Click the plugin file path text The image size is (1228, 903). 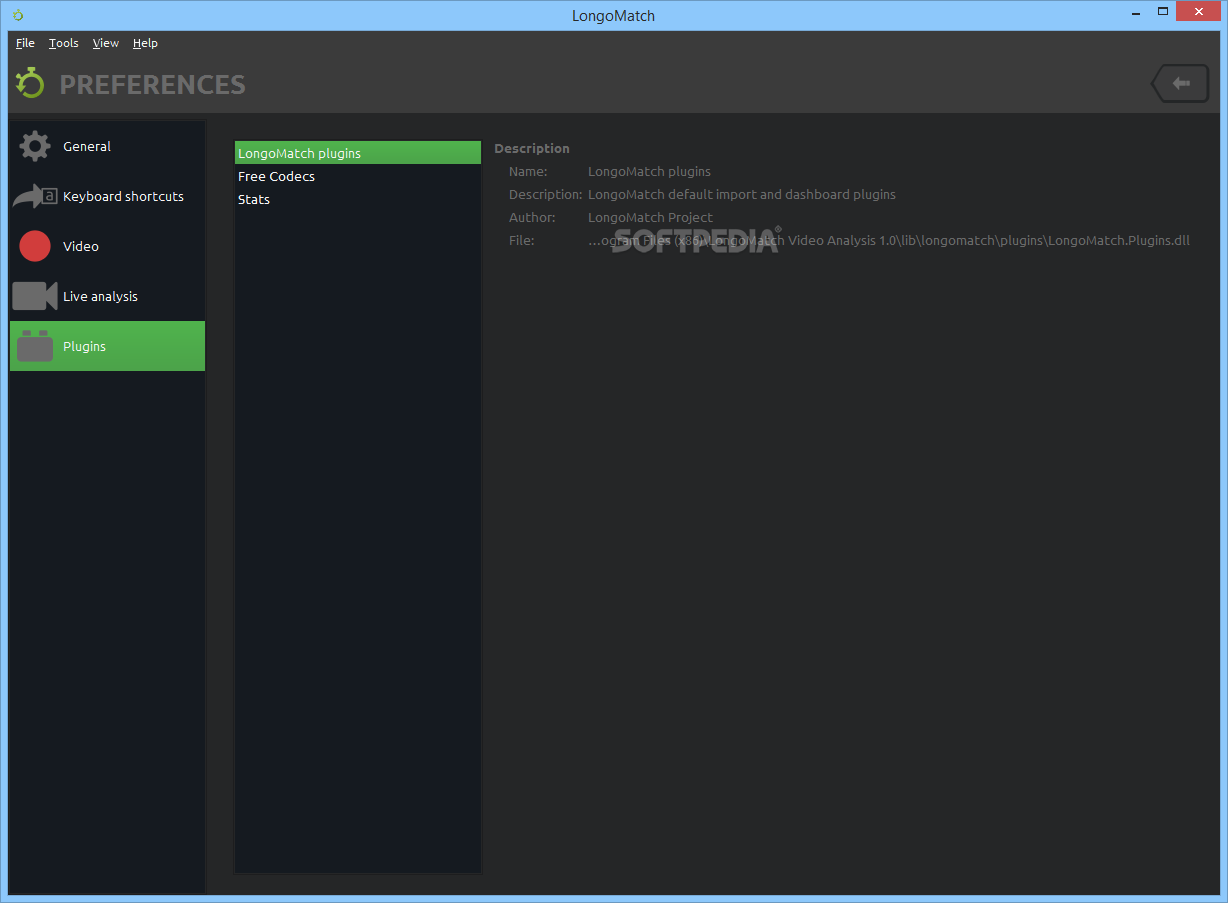[x=889, y=240]
